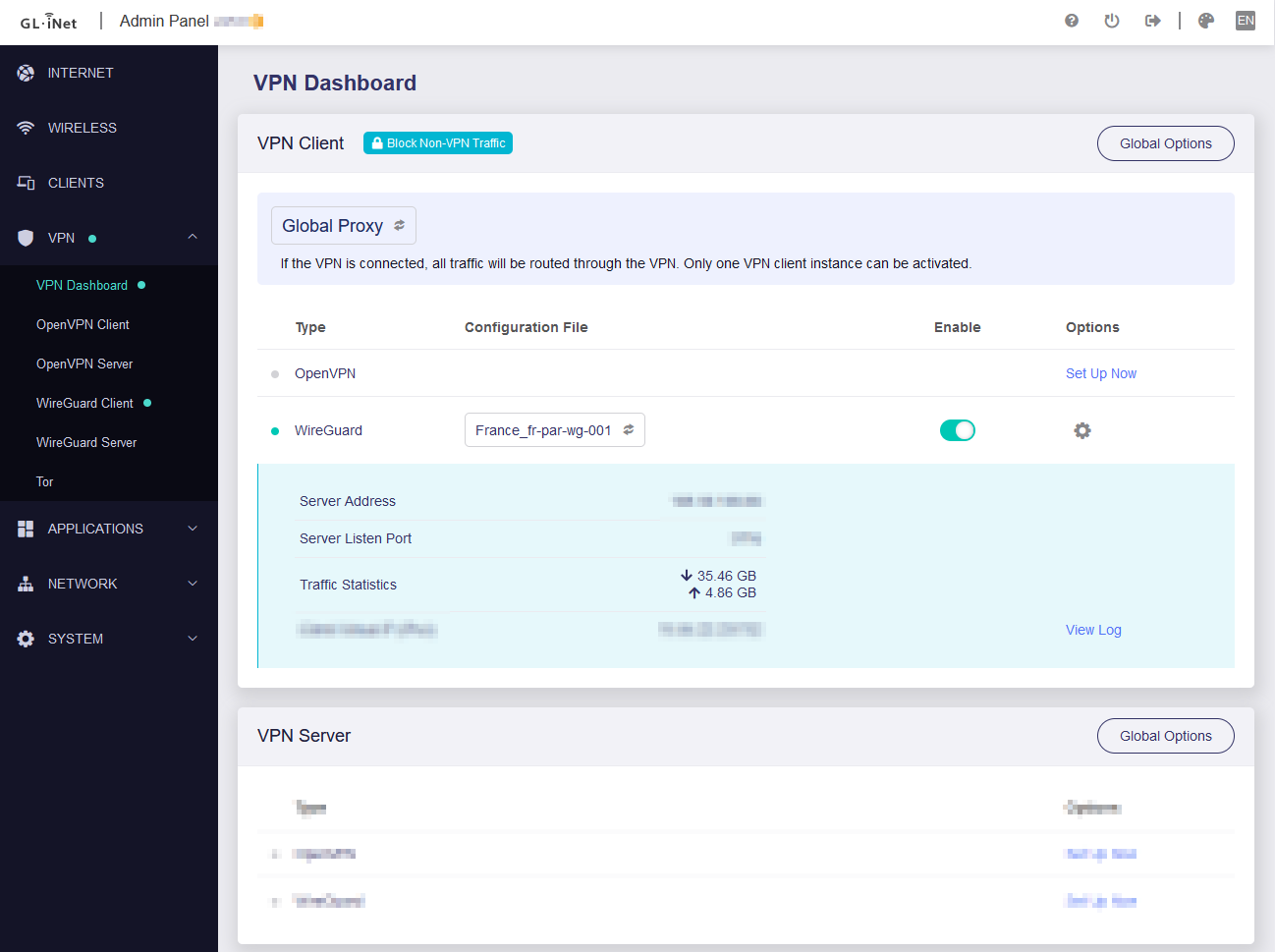Screen dimensions: 1275x952
Task: Open WireGuard settings gear icon
Action: [x=1082, y=430]
